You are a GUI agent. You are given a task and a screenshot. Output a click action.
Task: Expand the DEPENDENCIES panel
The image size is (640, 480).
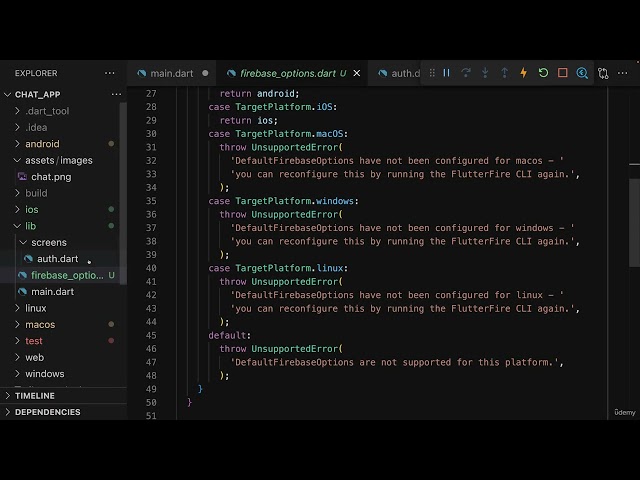[x=47, y=412]
